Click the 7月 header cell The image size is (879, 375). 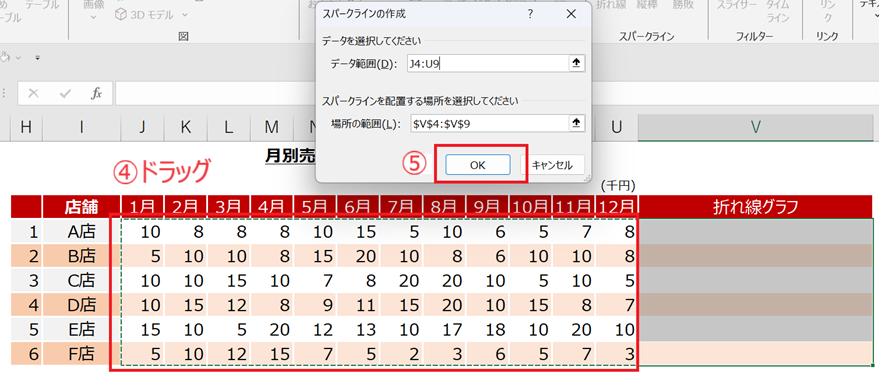[x=401, y=207]
